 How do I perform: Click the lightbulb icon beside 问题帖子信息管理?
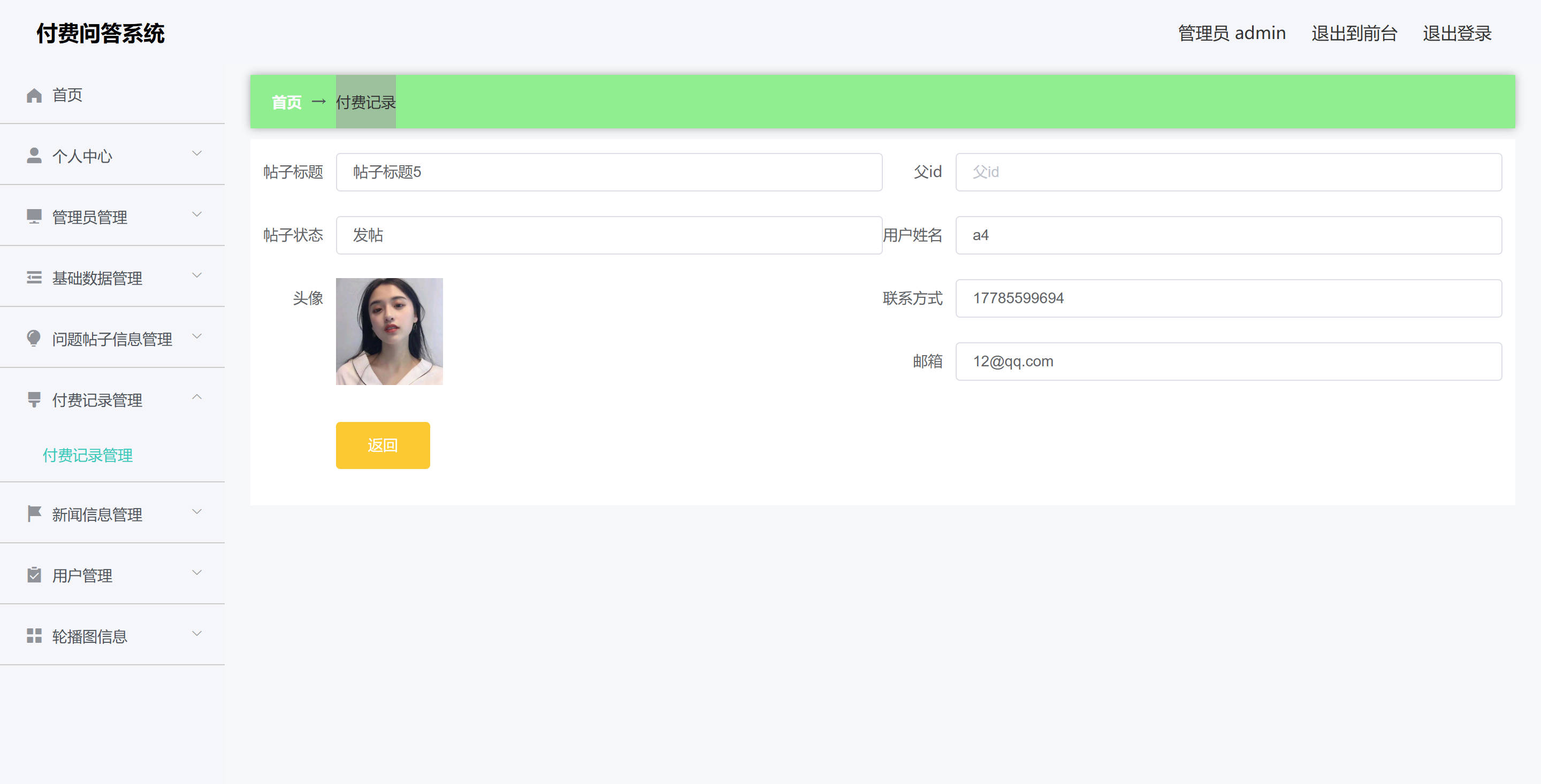(x=34, y=339)
